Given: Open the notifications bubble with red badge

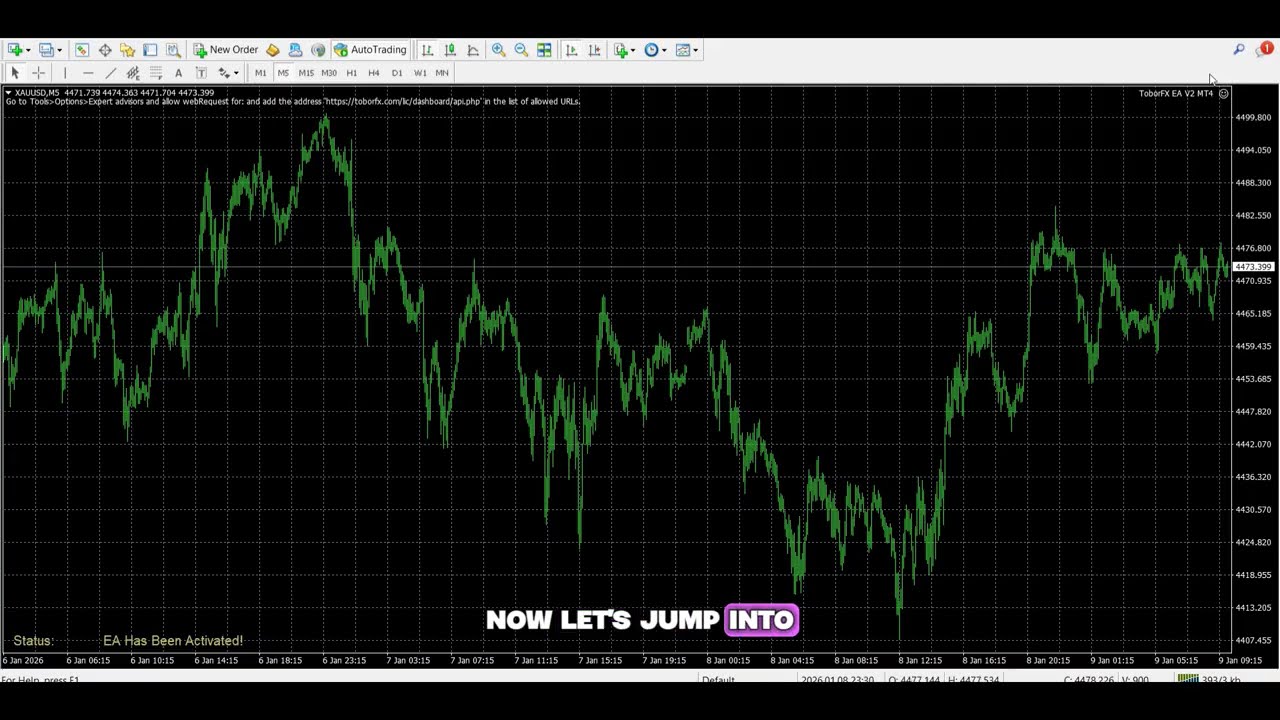Looking at the screenshot, I should [1264, 49].
